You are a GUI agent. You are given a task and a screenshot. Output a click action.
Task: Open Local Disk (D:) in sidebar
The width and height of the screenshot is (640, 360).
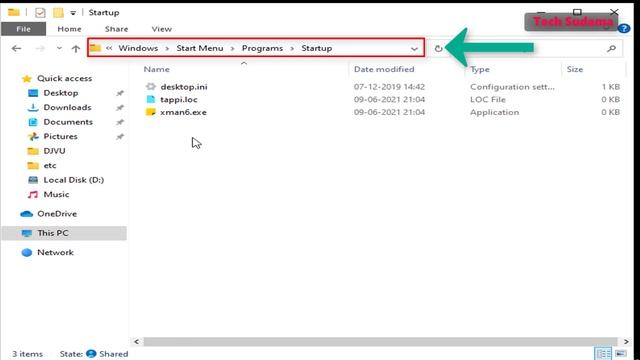pos(74,180)
